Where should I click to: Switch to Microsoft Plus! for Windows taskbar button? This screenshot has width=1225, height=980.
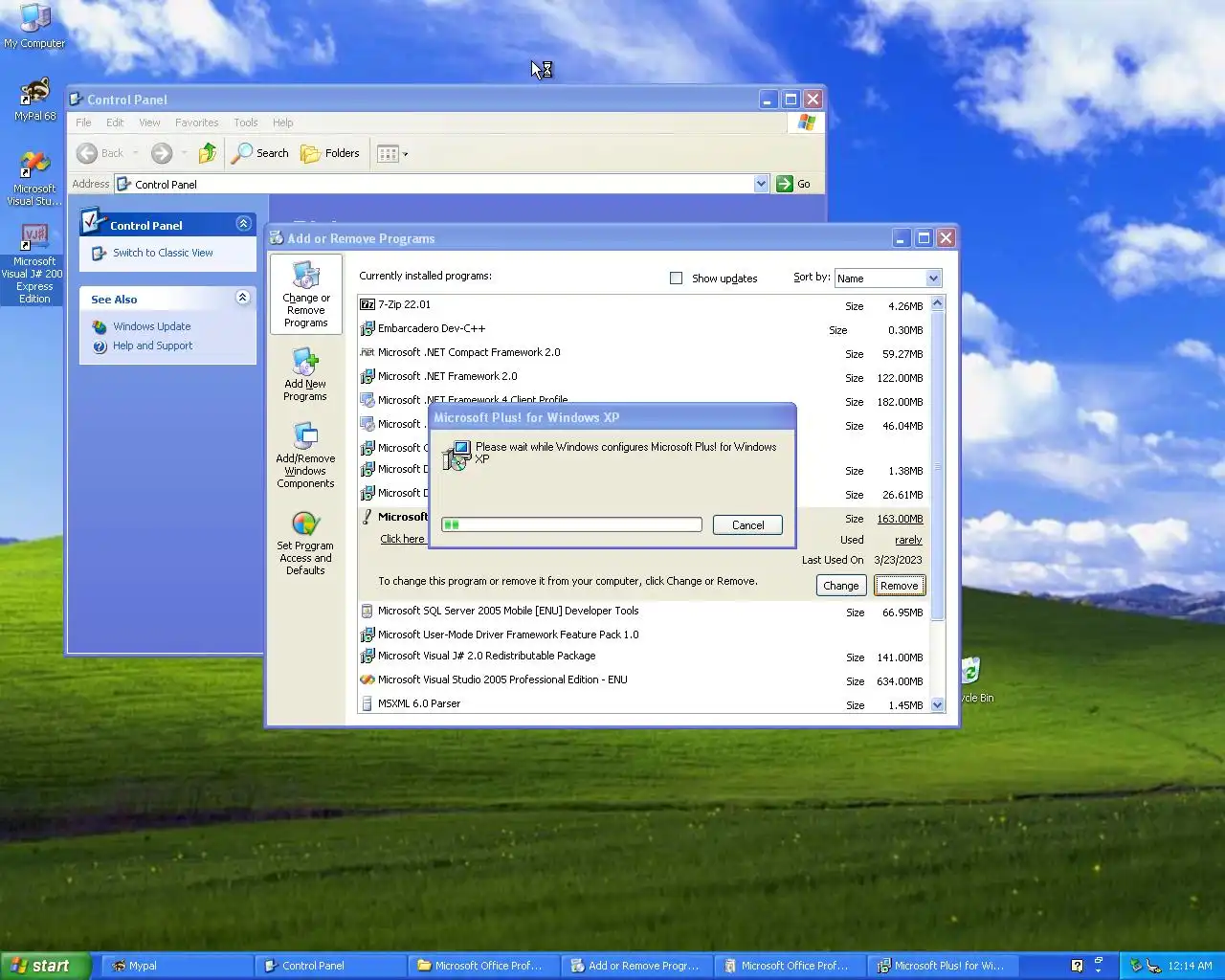pyautogui.click(x=943, y=966)
